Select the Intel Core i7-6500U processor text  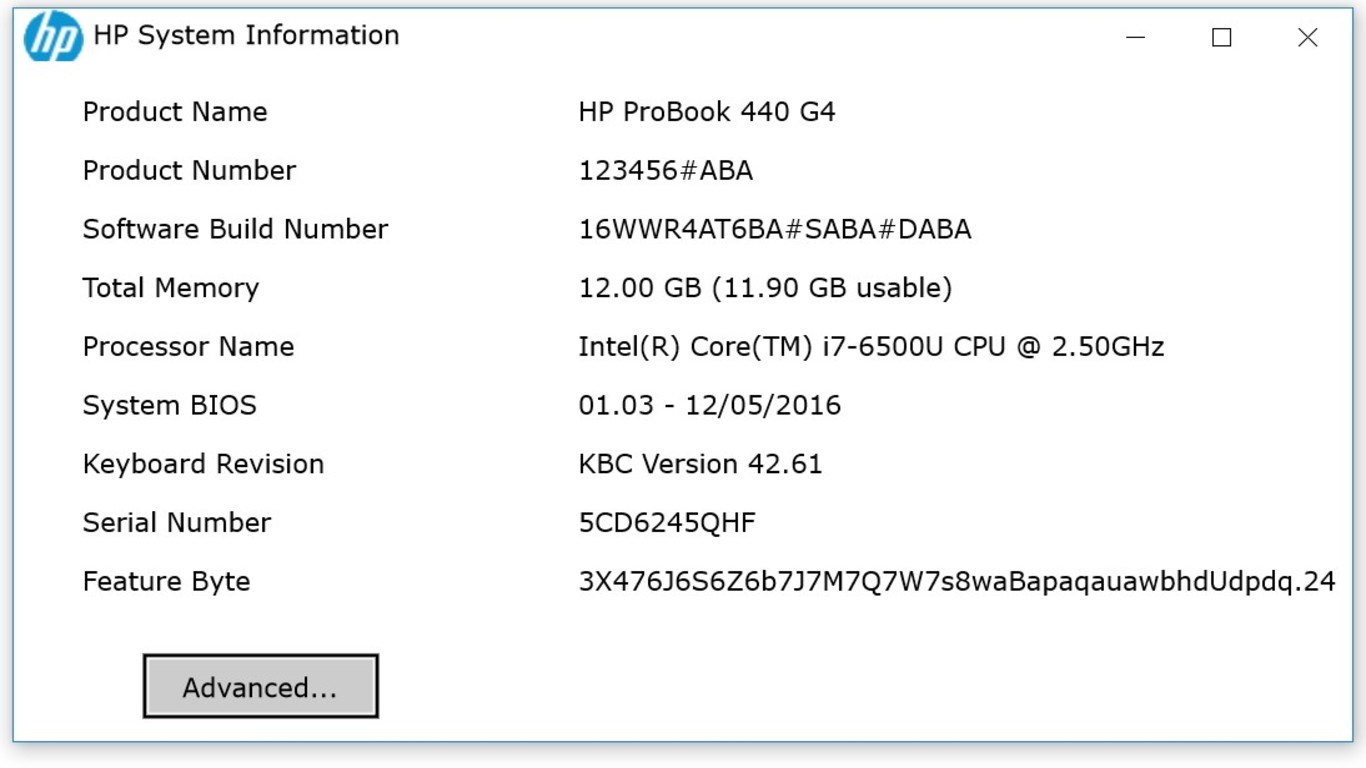(x=873, y=347)
